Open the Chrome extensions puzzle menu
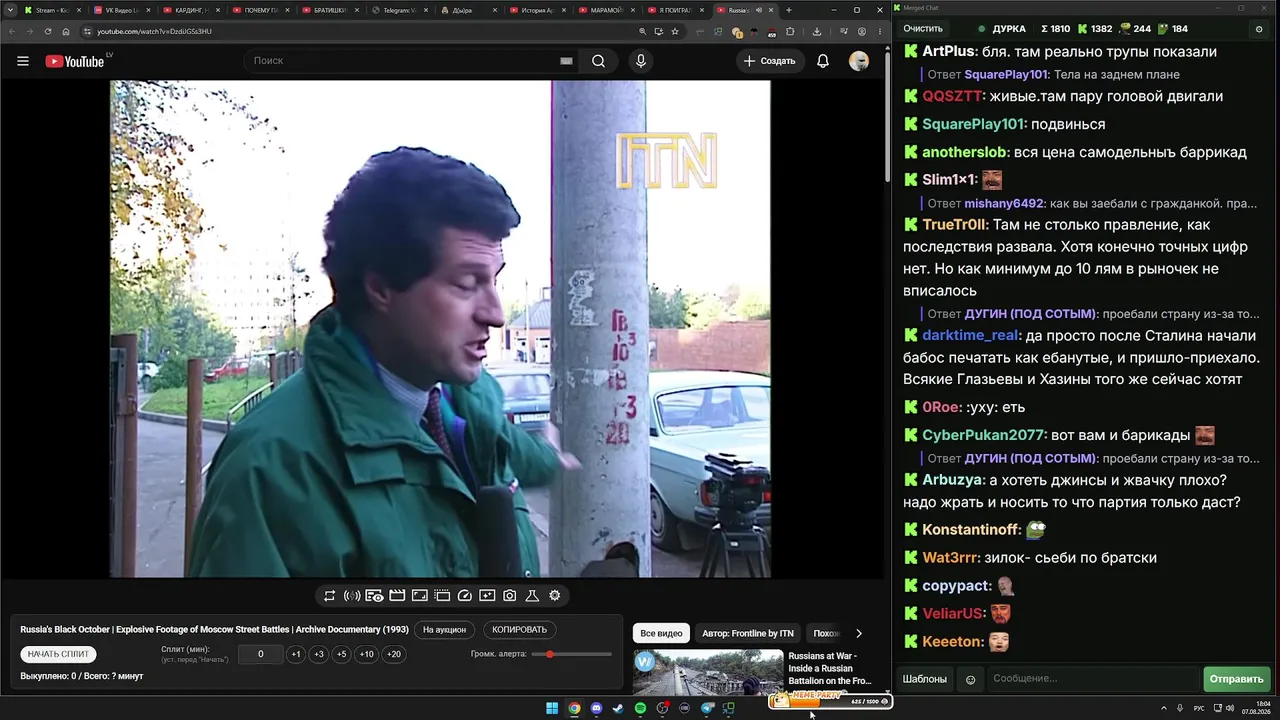The height and width of the screenshot is (720, 1280). click(x=790, y=31)
